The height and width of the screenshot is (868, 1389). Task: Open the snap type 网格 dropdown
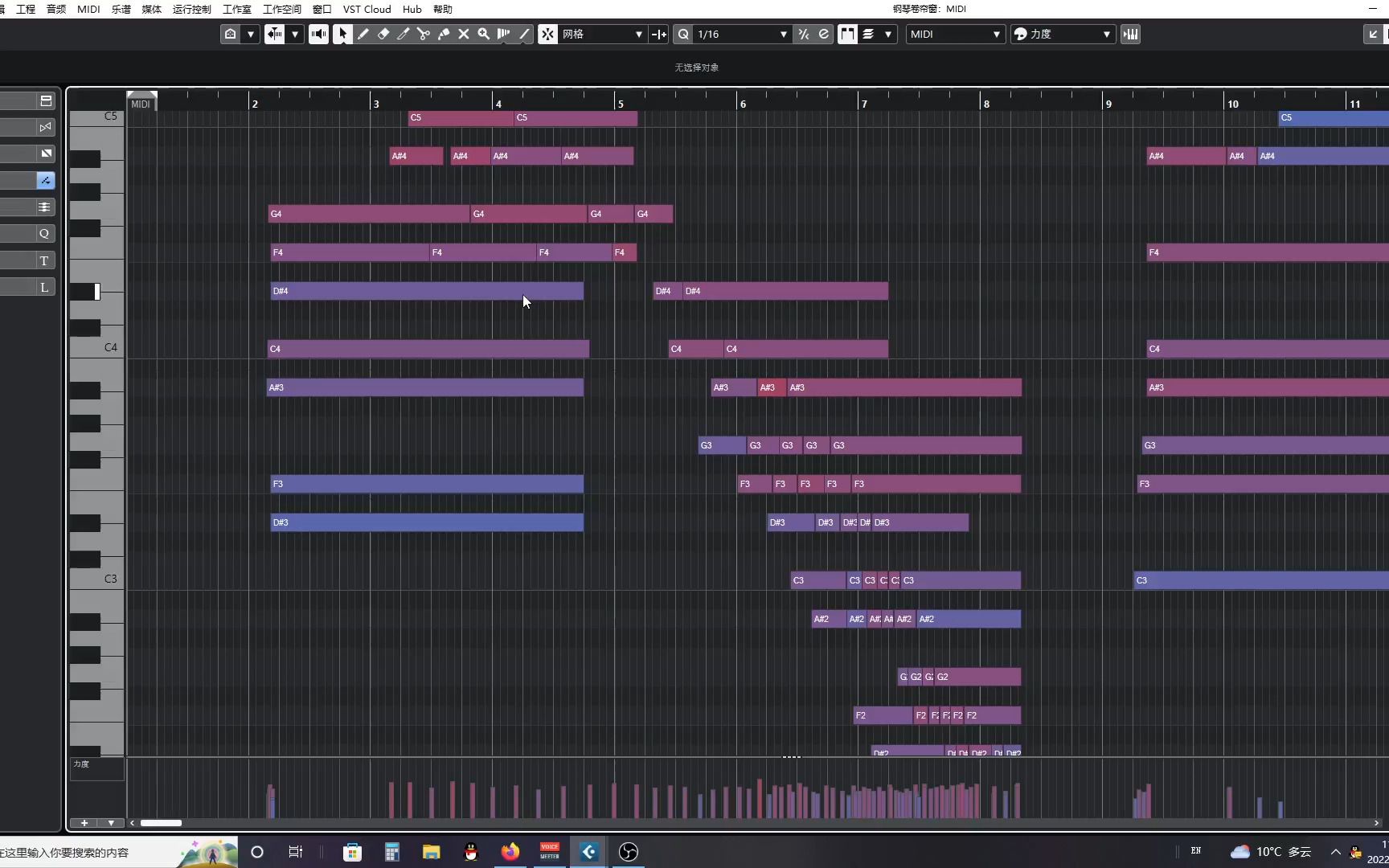coord(603,34)
